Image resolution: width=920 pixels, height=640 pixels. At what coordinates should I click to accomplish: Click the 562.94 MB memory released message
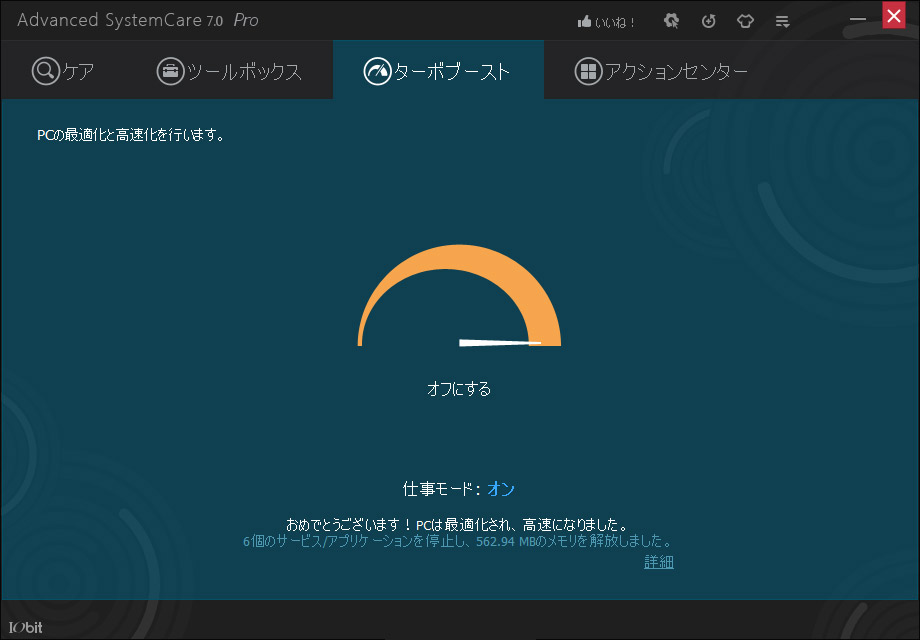click(x=457, y=541)
